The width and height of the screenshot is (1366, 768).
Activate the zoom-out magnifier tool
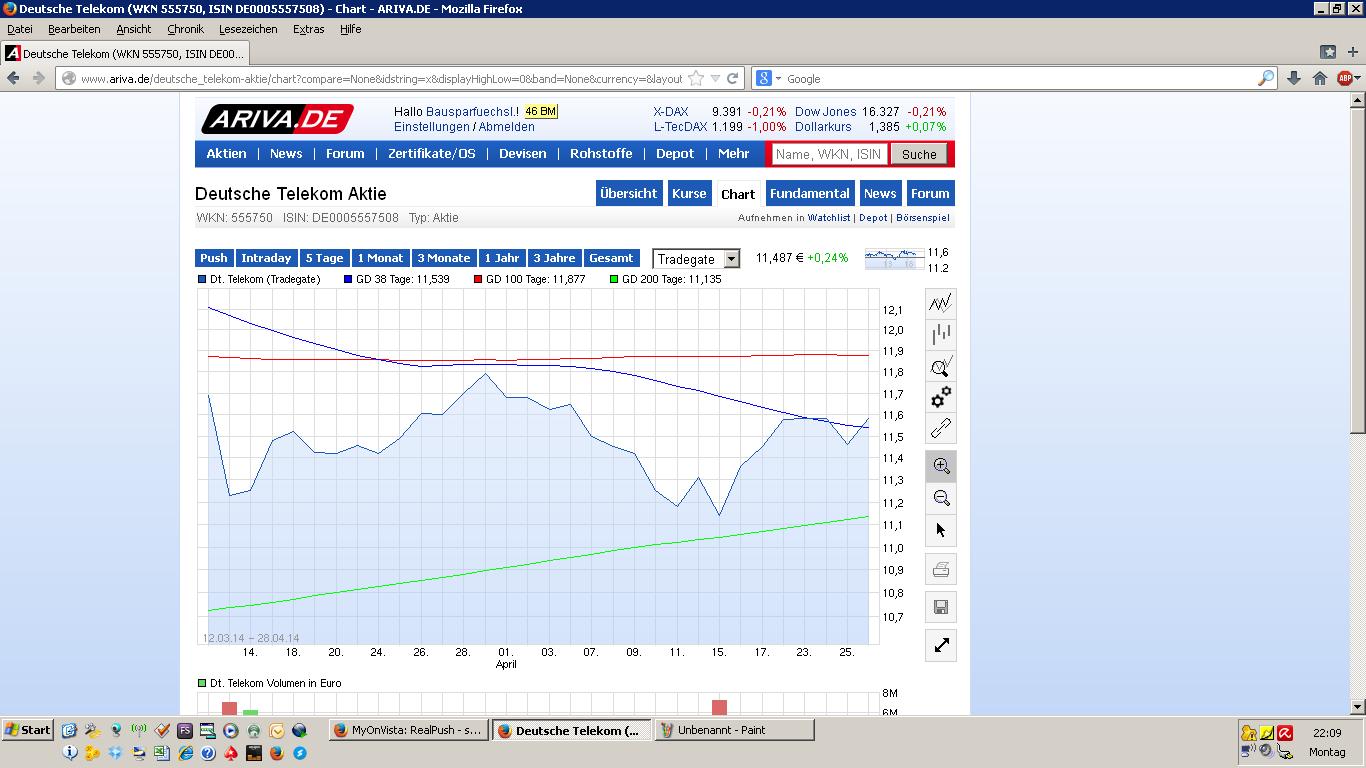pyautogui.click(x=940, y=498)
